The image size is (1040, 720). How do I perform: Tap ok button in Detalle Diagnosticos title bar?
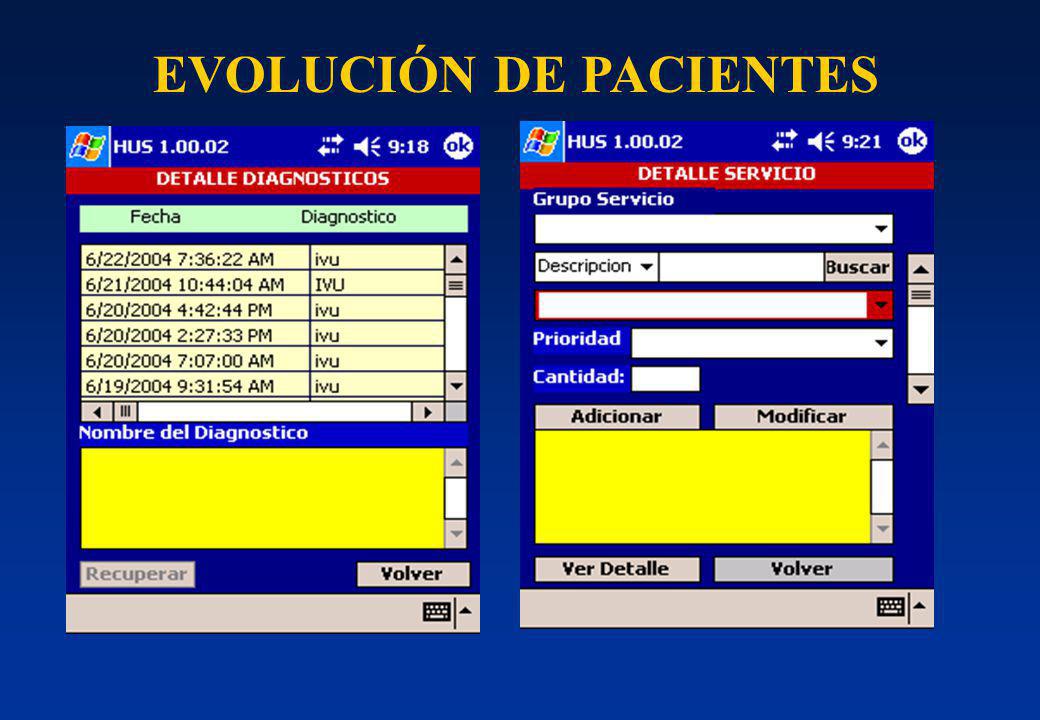[458, 146]
